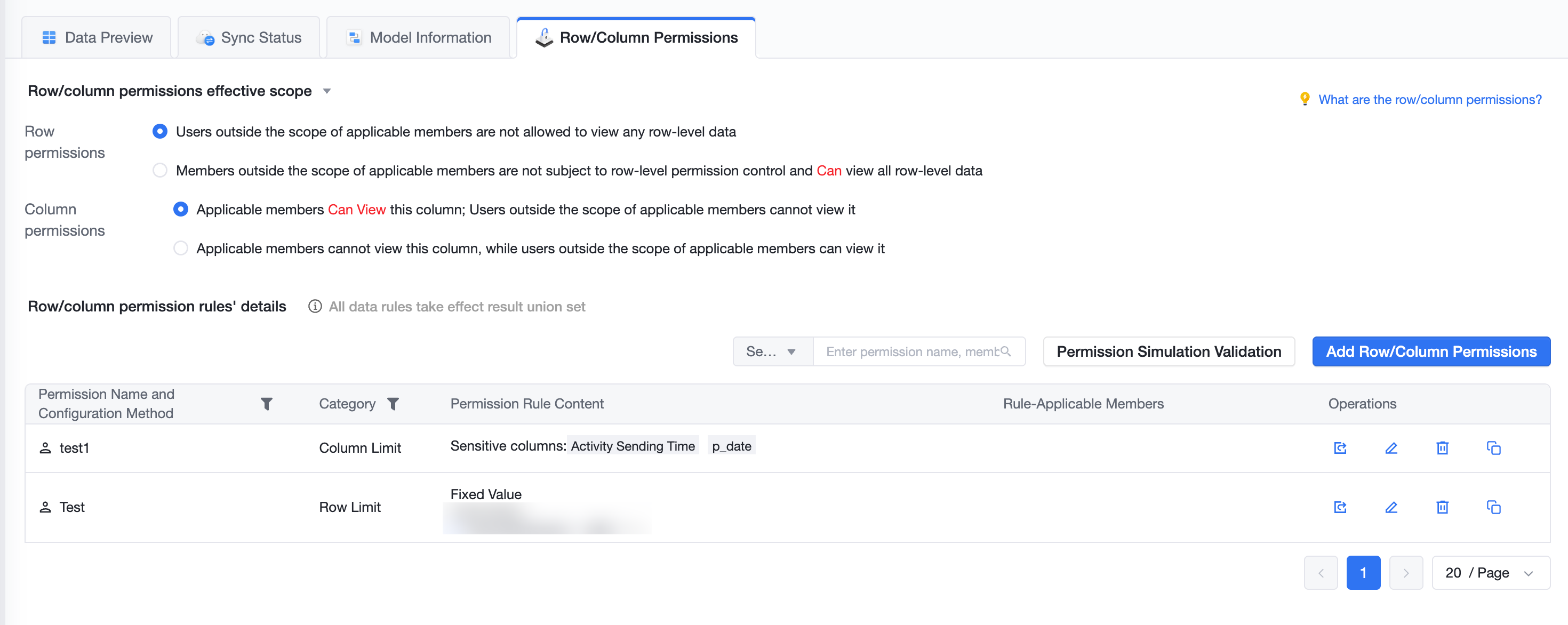Copy the Test row limit rule
Image resolution: width=1568 pixels, height=625 pixels.
click(x=1493, y=507)
